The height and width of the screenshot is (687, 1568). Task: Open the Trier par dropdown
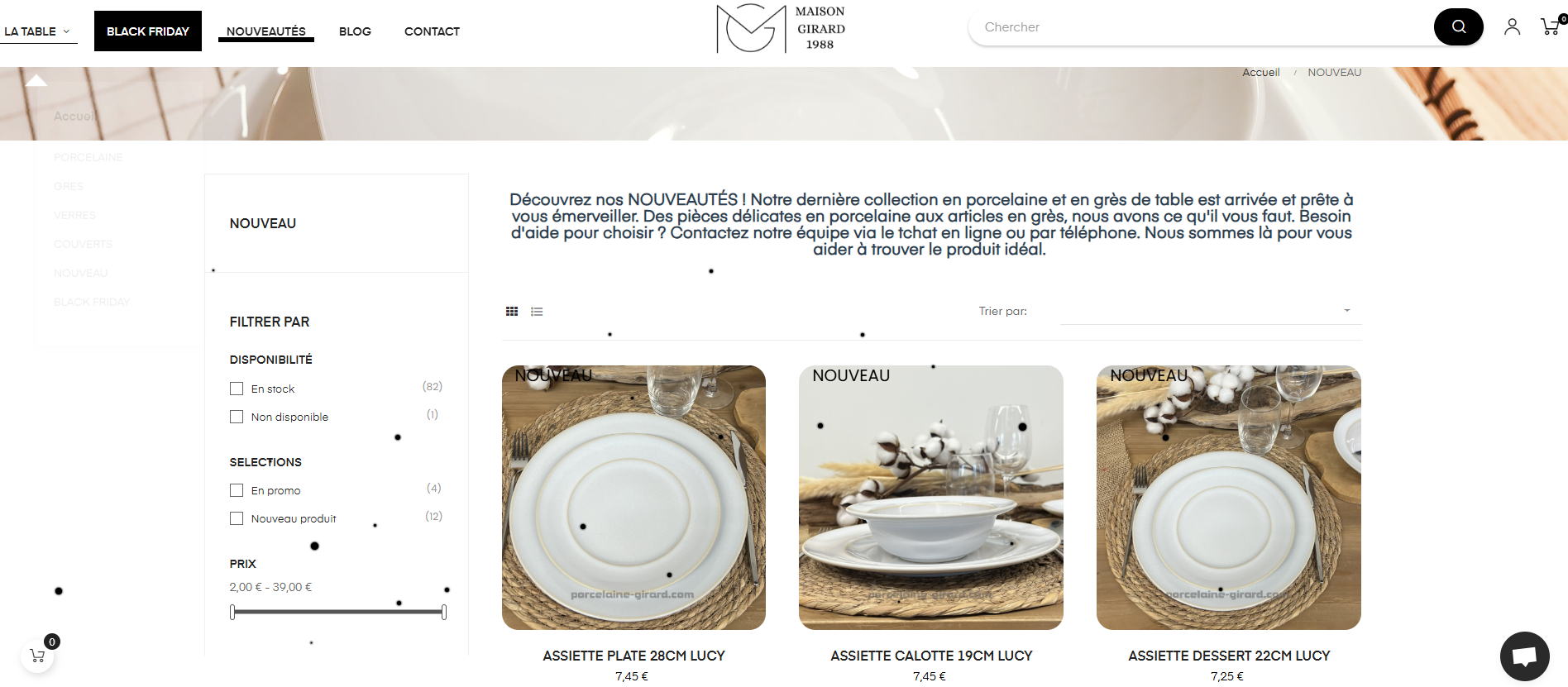pos(1211,311)
